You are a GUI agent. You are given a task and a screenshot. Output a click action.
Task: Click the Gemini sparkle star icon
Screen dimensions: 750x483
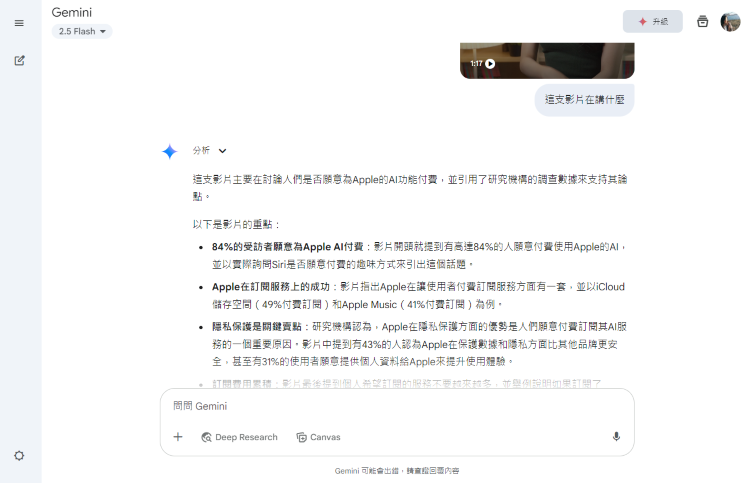tap(170, 152)
